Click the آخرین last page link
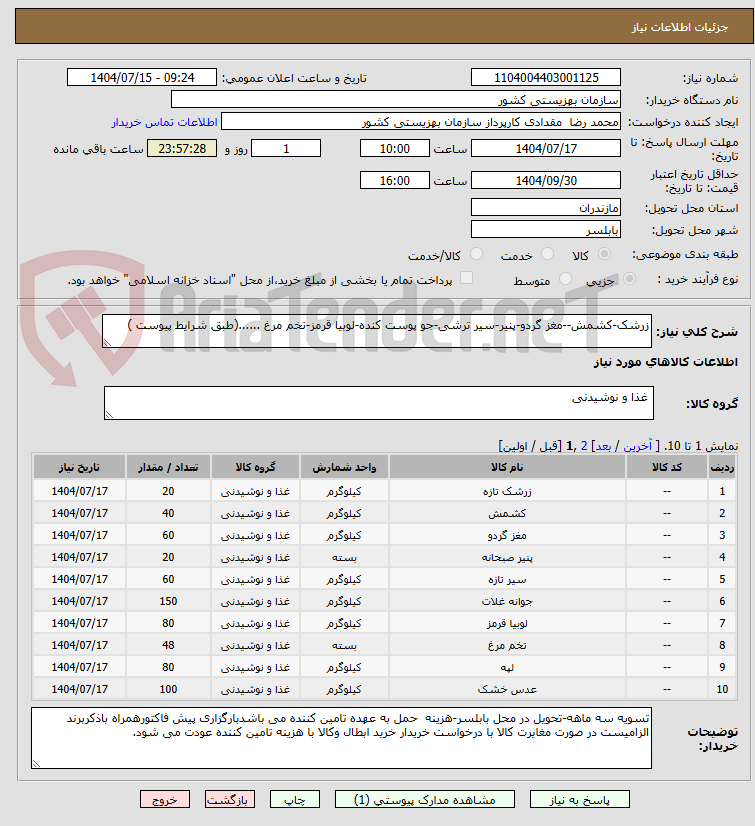This screenshot has height=826, width=755. [638, 446]
